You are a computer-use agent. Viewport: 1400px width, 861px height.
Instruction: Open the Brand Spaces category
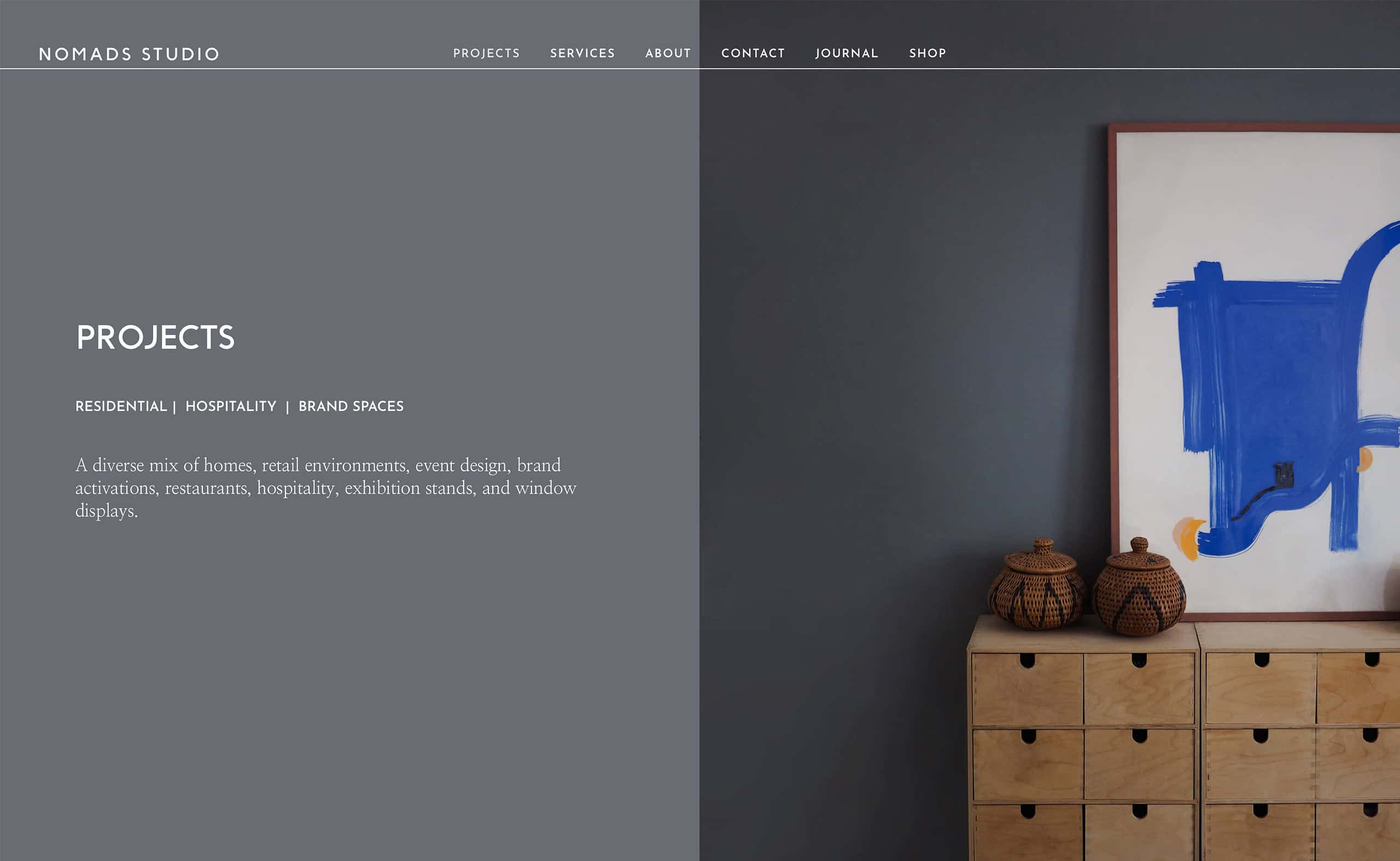coord(351,406)
